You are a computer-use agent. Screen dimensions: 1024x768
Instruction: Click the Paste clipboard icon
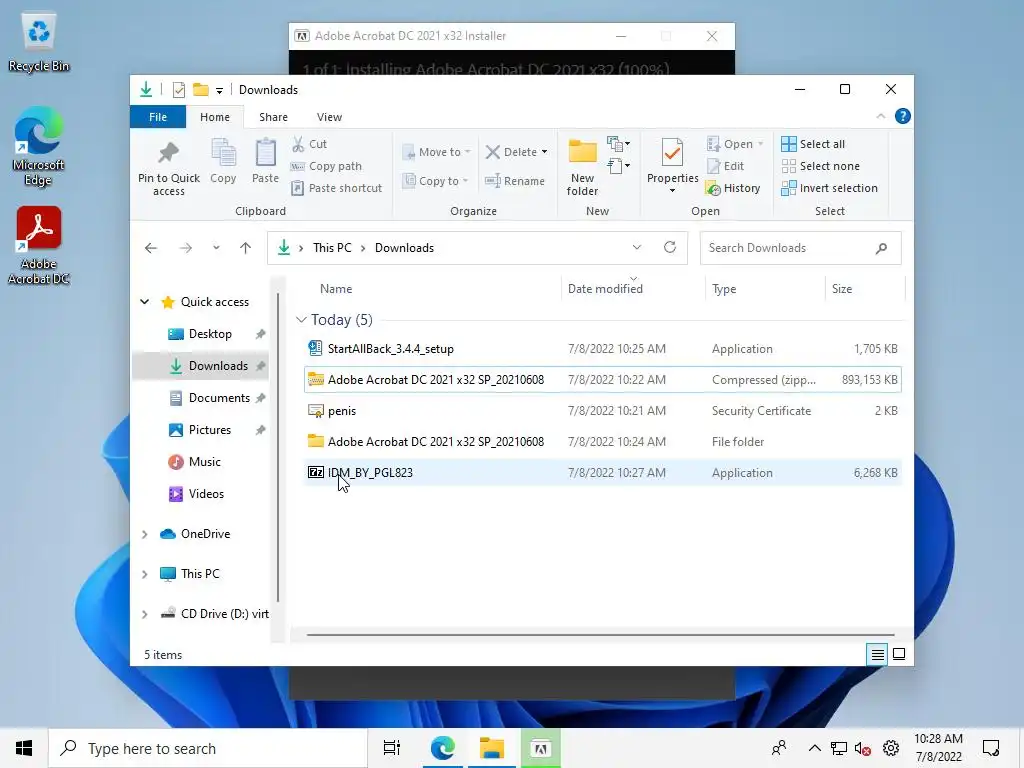point(265,153)
